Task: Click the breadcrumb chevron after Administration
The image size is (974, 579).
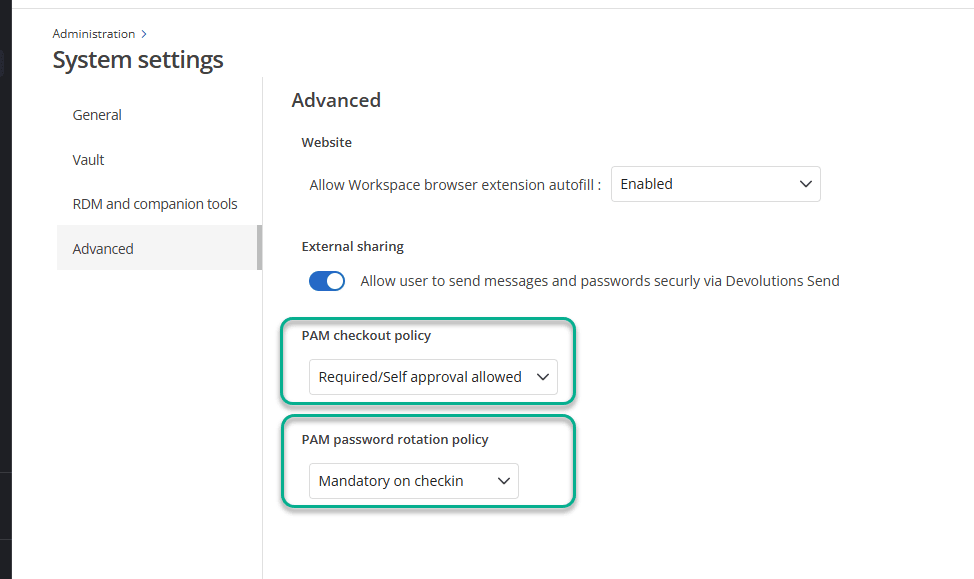Action: pos(145,34)
